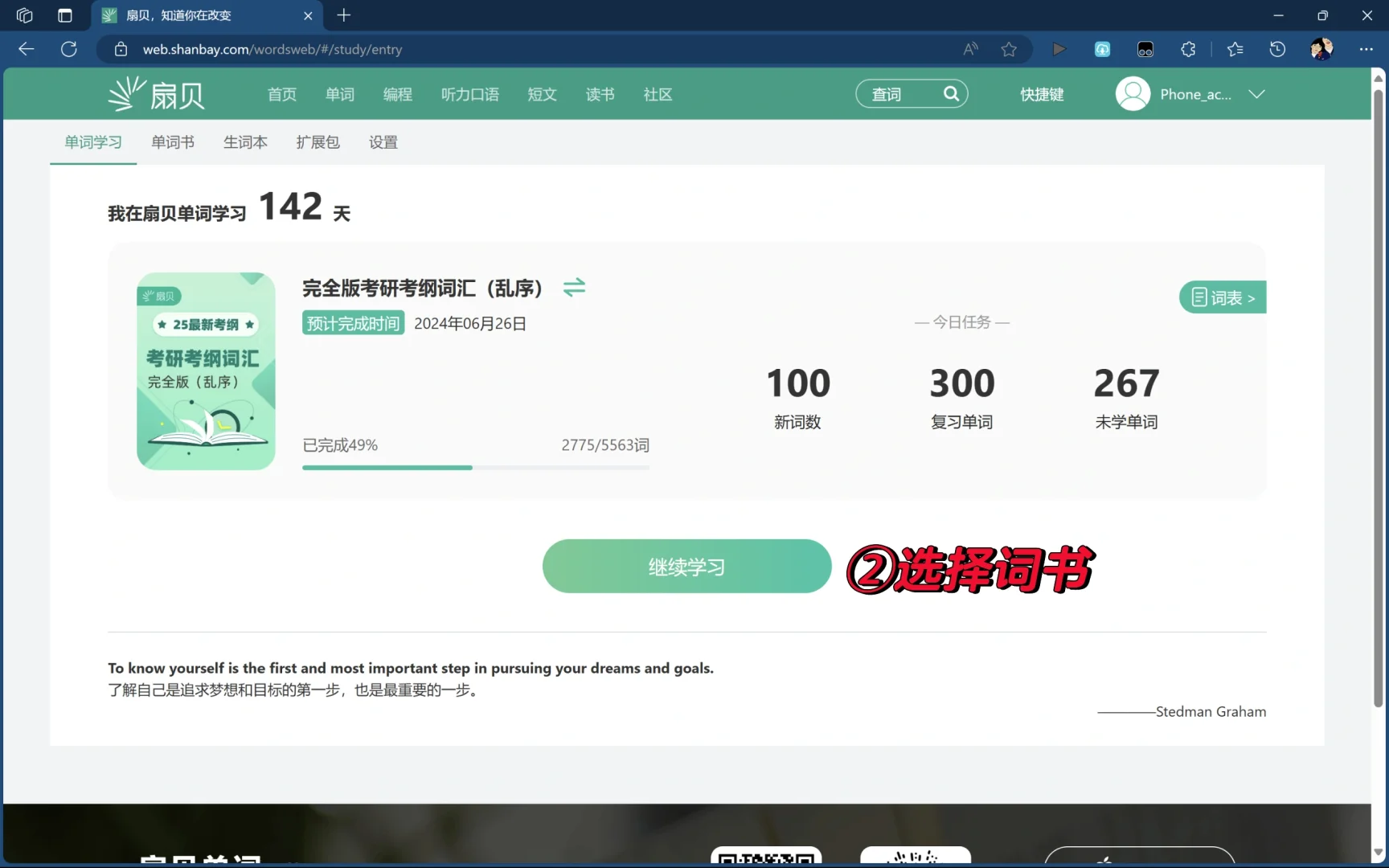Screen dimensions: 1389x868
Task: Click the user avatar in the navbar
Action: click(1133, 93)
